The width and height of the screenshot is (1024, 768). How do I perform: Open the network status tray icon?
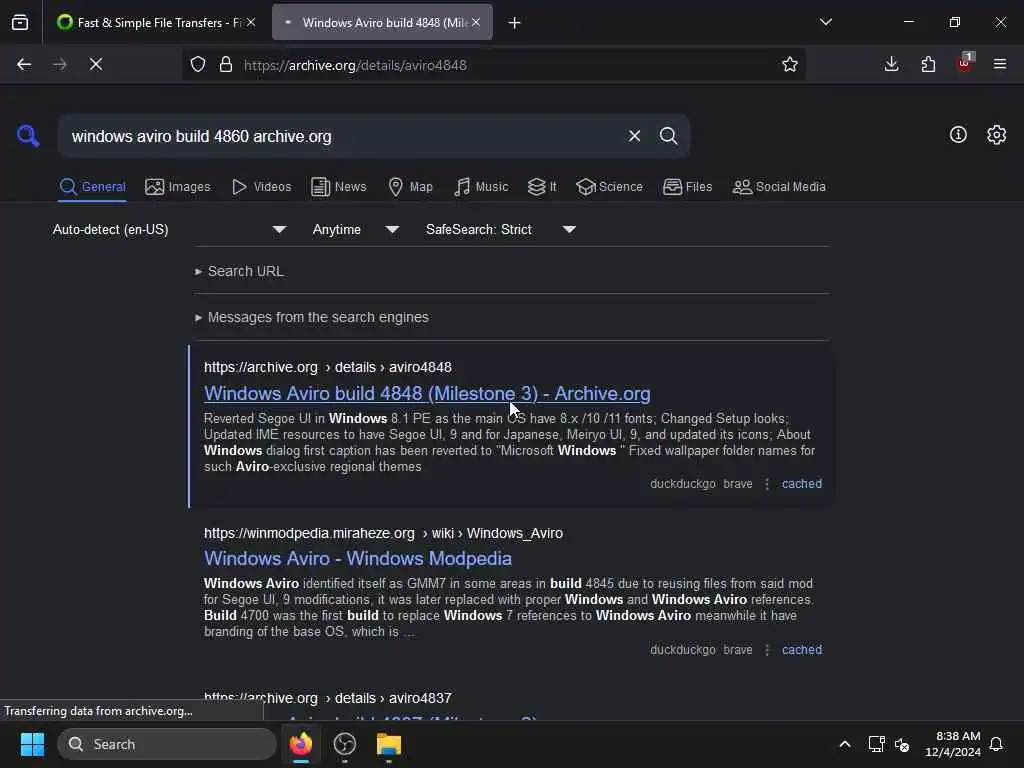tap(876, 744)
